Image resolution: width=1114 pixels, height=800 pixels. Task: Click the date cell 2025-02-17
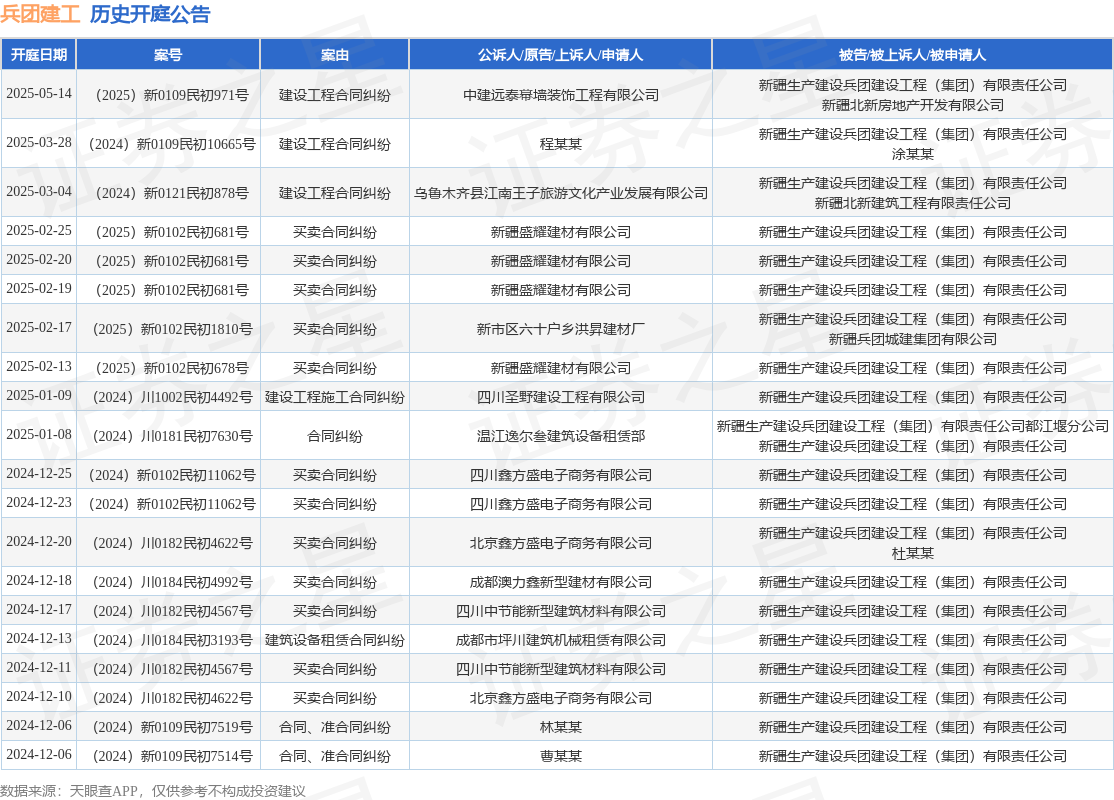coord(39,328)
